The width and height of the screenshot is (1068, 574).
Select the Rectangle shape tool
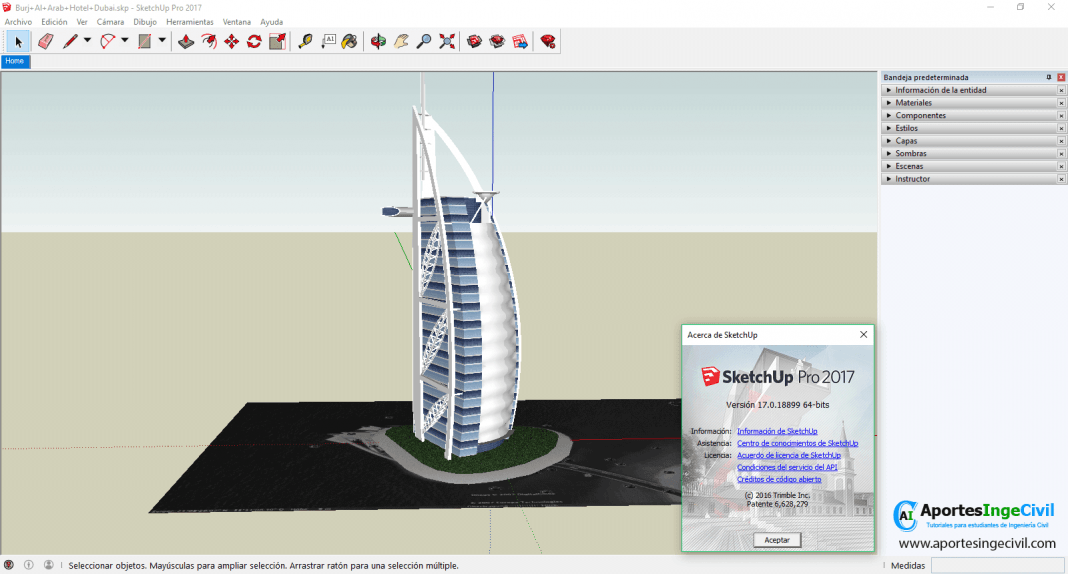144,42
